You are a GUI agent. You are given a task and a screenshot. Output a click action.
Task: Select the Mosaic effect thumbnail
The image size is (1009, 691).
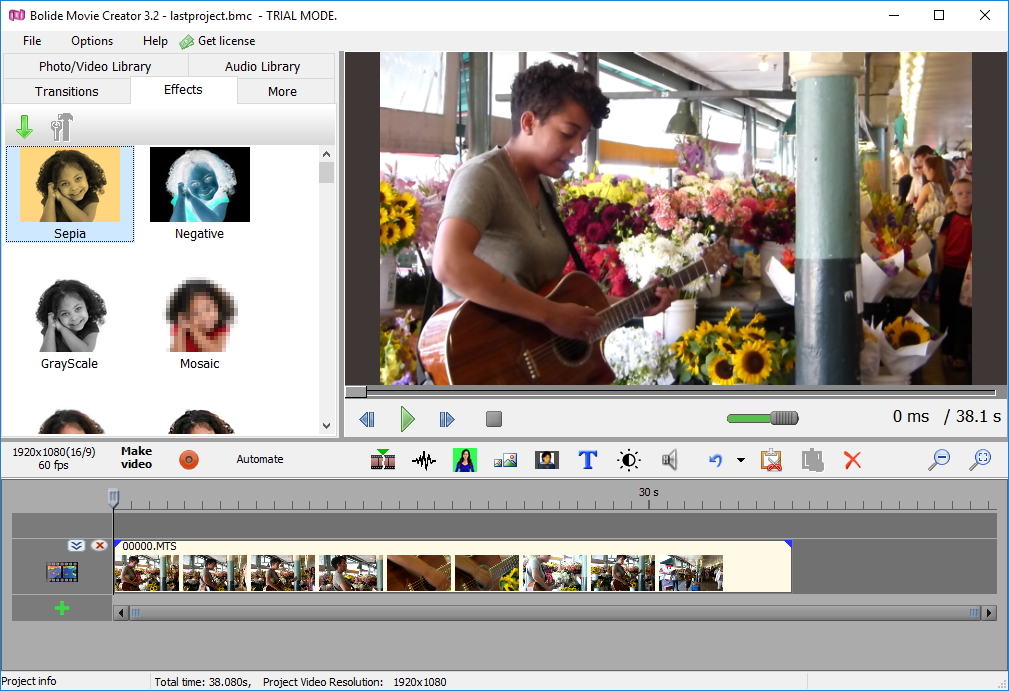pyautogui.click(x=199, y=324)
